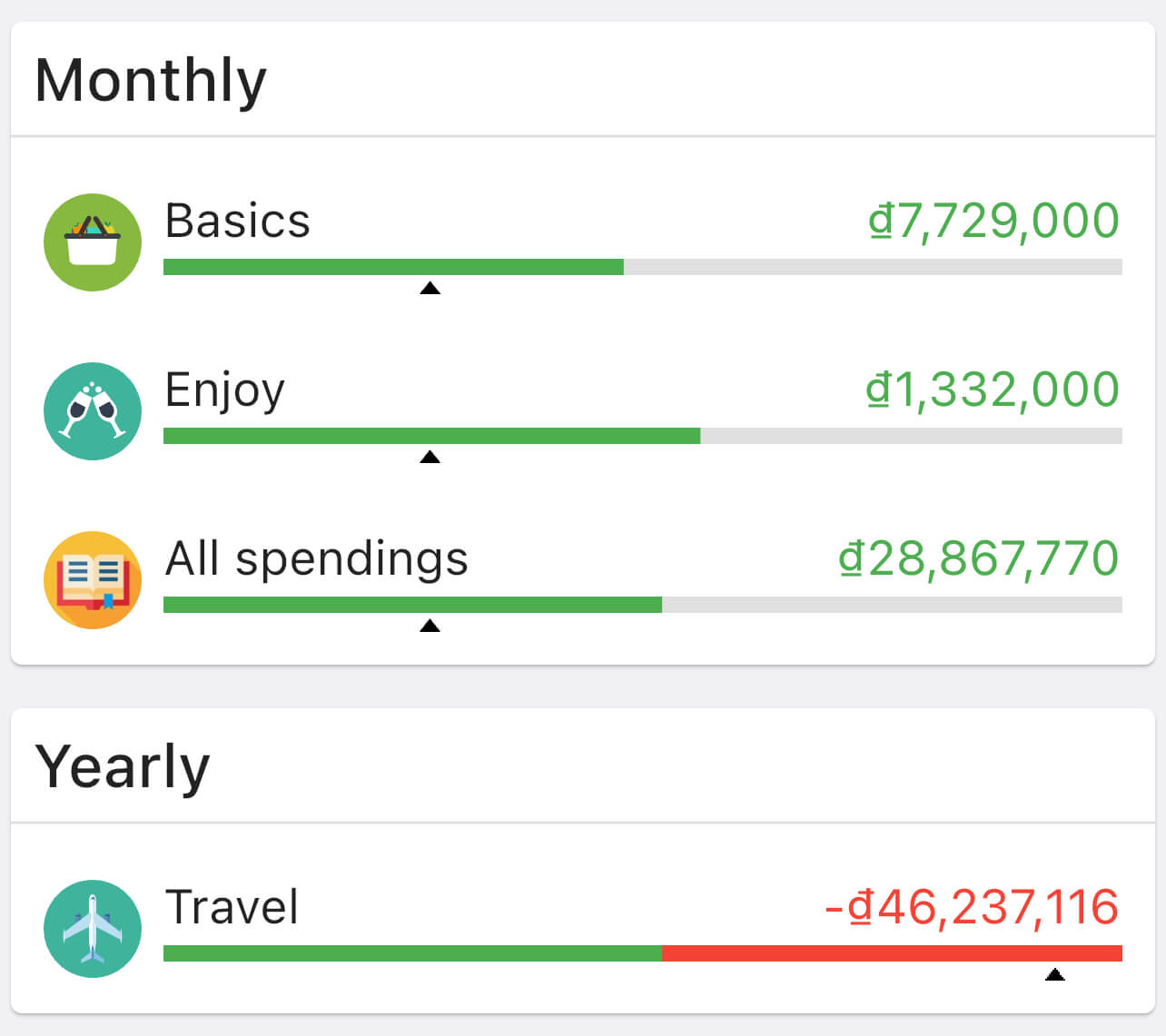
Task: Open the Basics budget label
Action: coord(238,221)
